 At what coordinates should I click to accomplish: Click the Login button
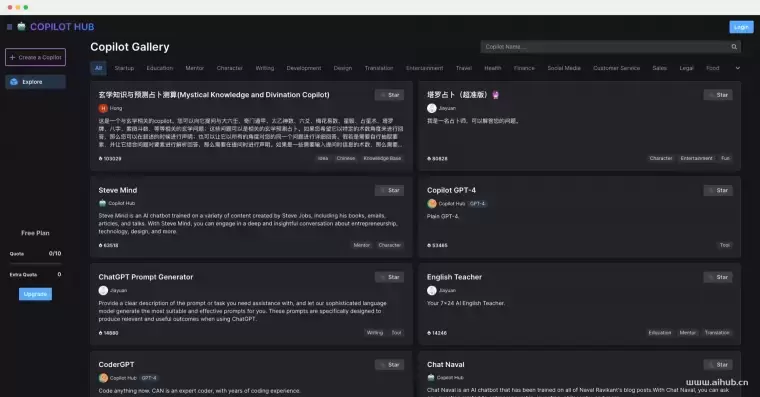[741, 27]
